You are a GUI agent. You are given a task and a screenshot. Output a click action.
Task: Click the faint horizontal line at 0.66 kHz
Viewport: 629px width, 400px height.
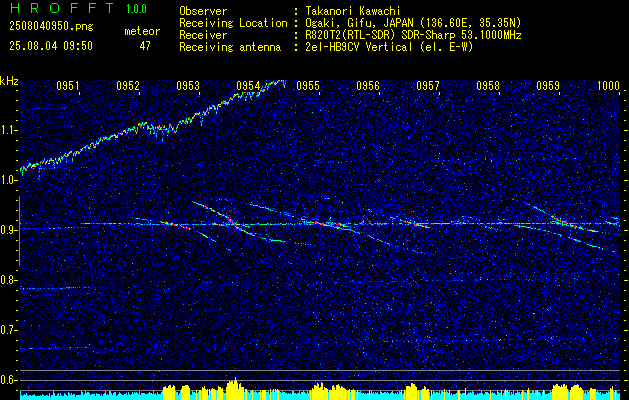[55, 348]
